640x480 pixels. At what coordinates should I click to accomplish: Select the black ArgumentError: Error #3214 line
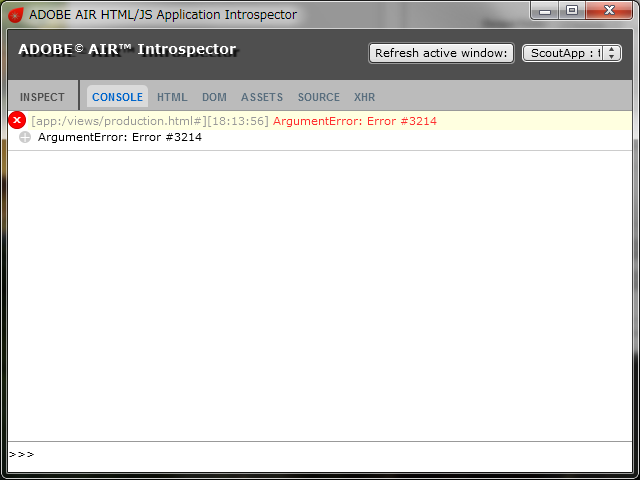[120, 137]
